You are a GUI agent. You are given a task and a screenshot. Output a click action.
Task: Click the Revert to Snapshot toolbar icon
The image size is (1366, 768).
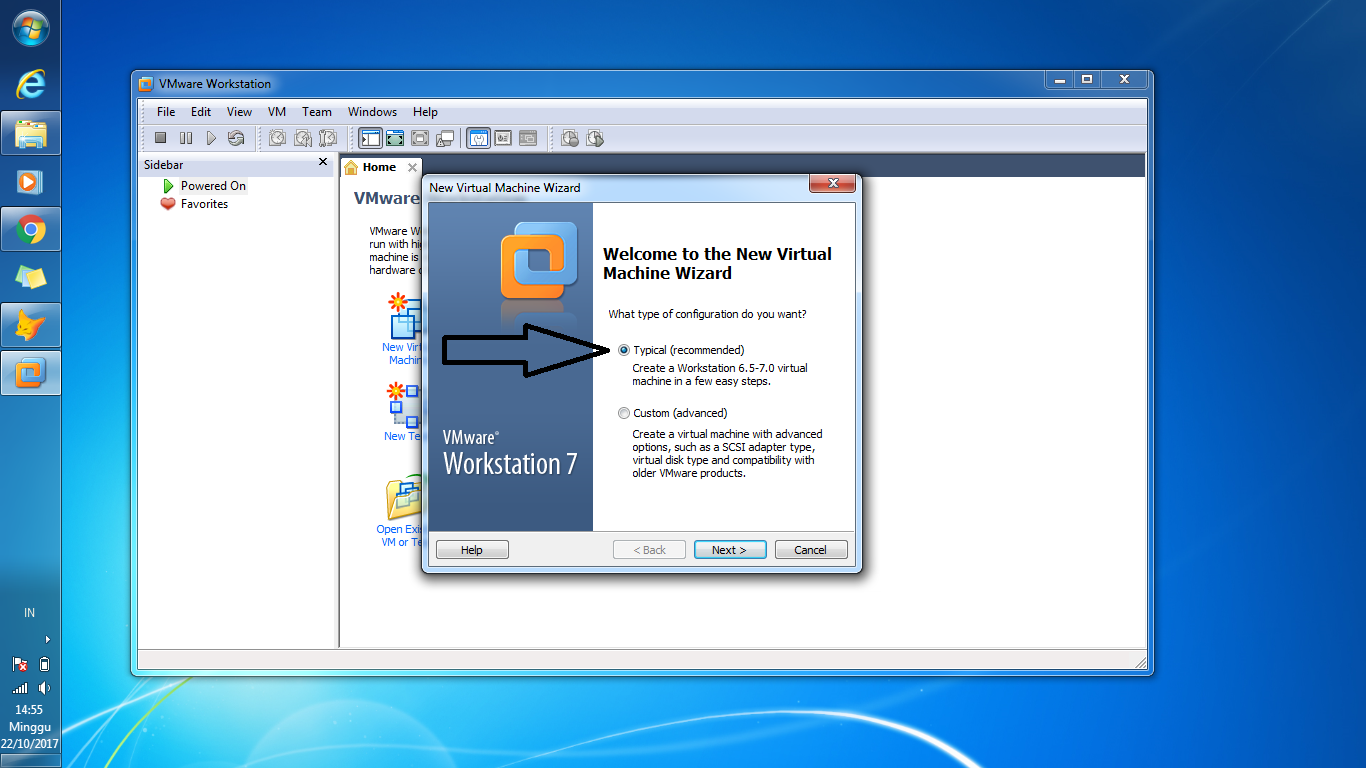[302, 138]
